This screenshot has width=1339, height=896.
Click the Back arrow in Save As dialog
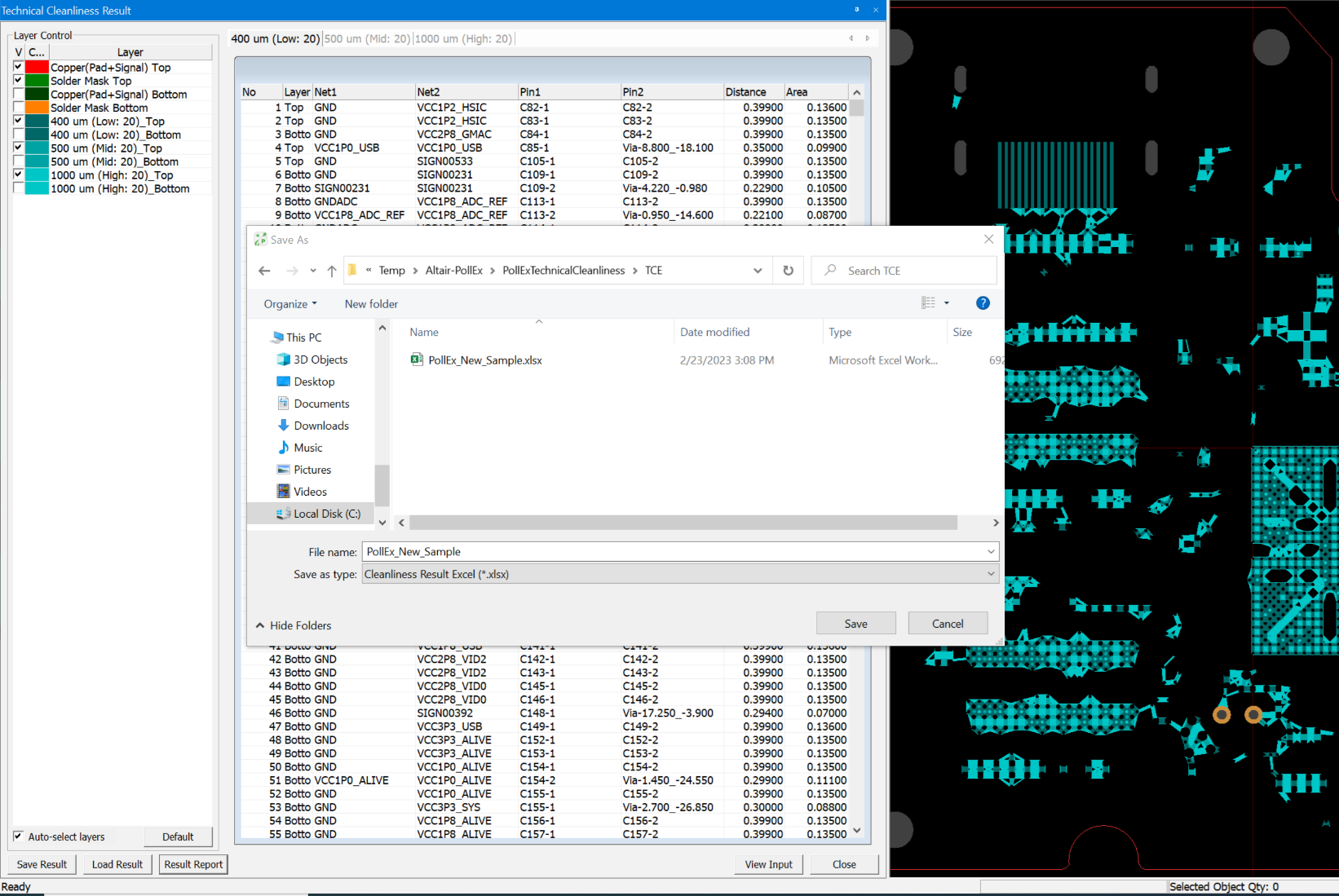pos(264,271)
